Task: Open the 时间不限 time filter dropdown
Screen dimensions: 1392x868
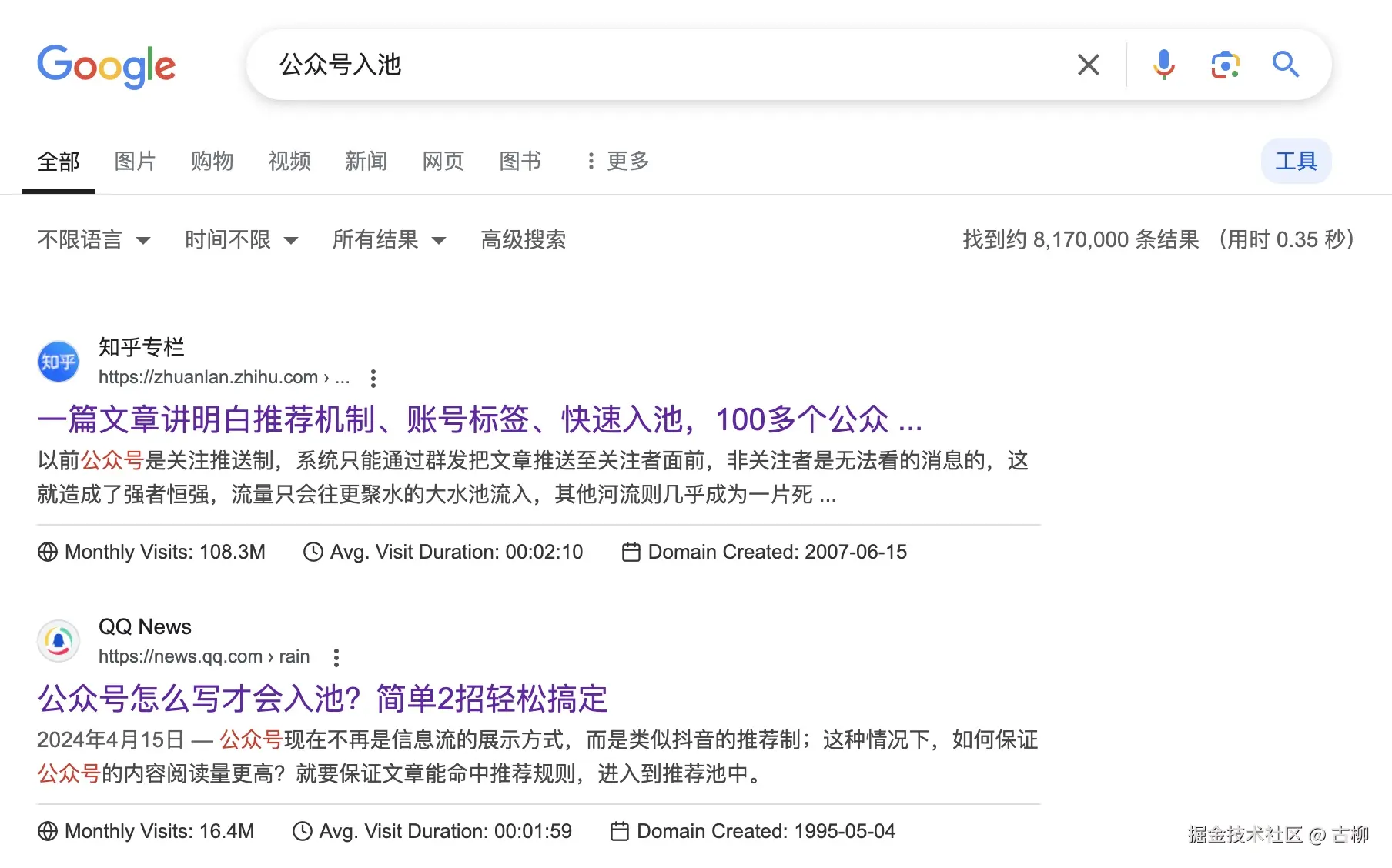Action: point(242,240)
